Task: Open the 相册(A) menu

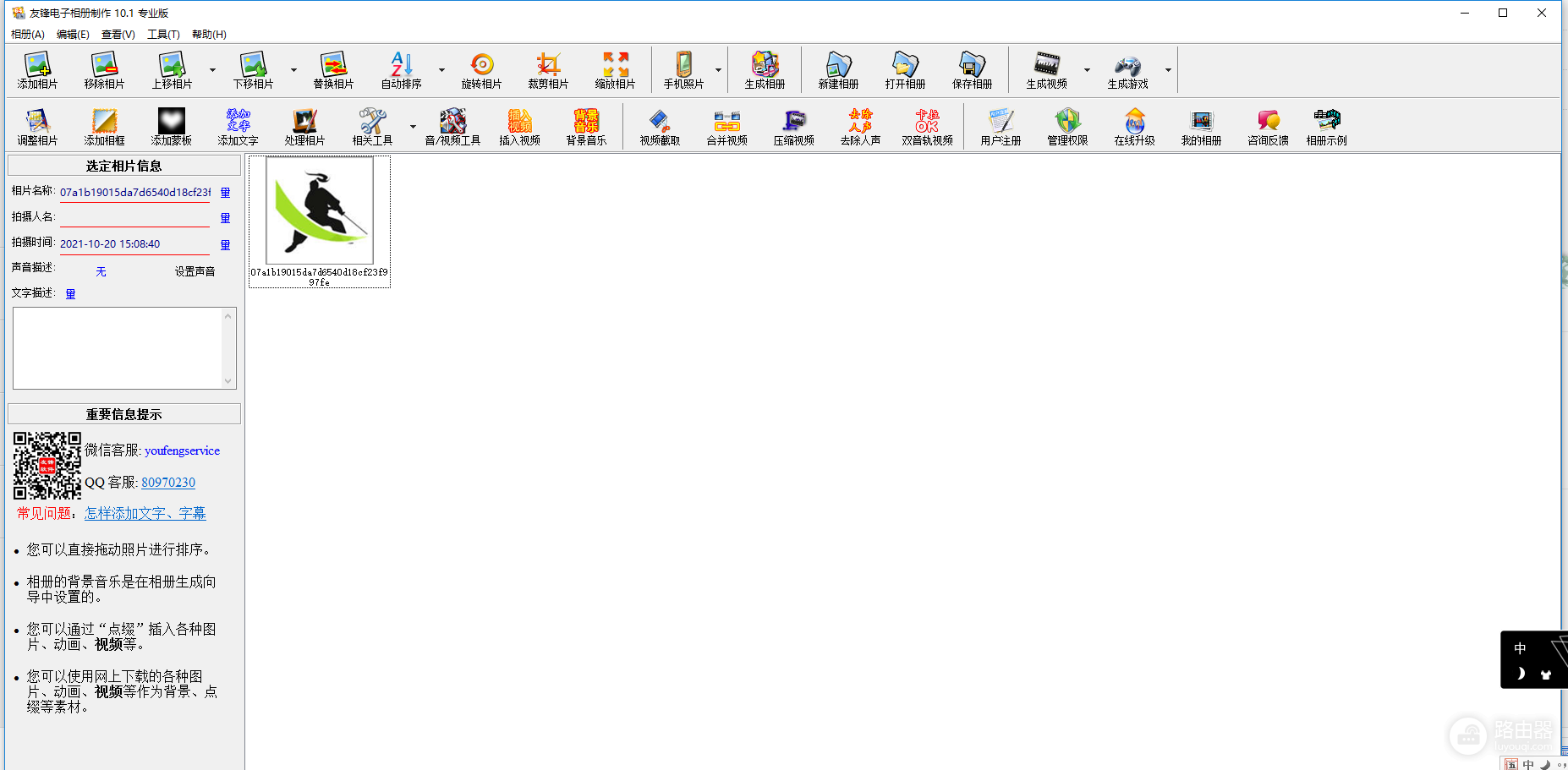Action: coord(28,35)
